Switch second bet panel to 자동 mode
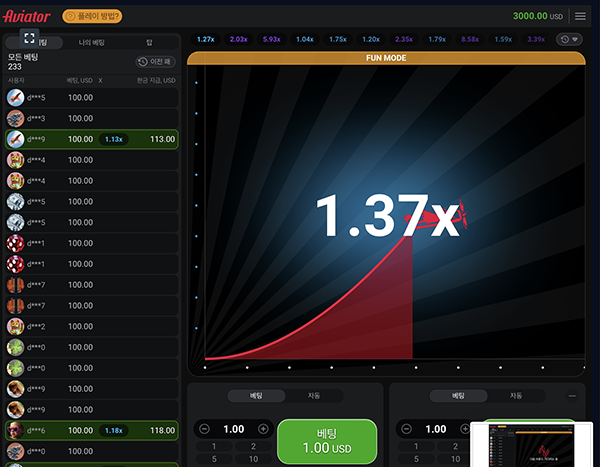The height and width of the screenshot is (467, 600). [x=515, y=396]
